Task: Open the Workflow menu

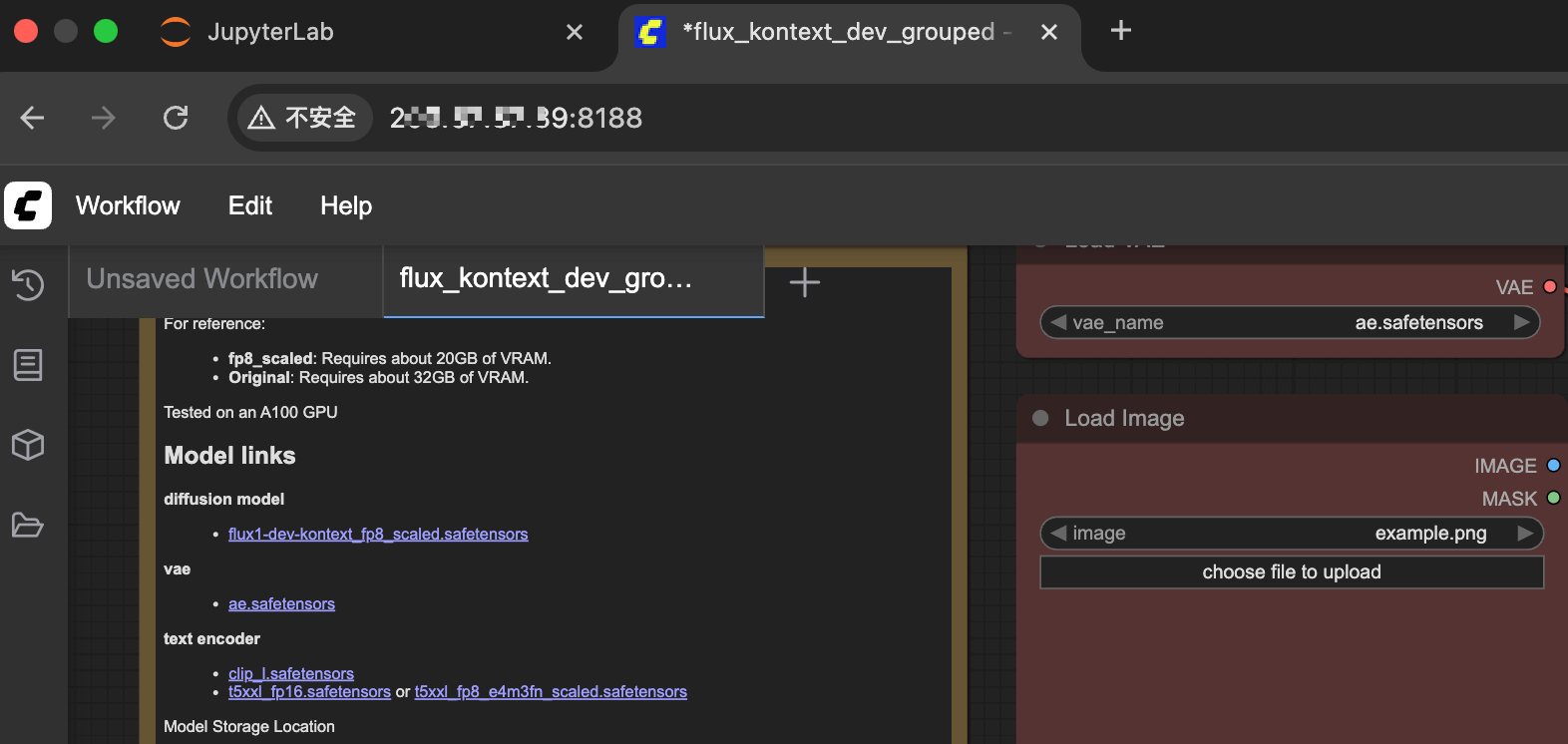Action: 128,205
